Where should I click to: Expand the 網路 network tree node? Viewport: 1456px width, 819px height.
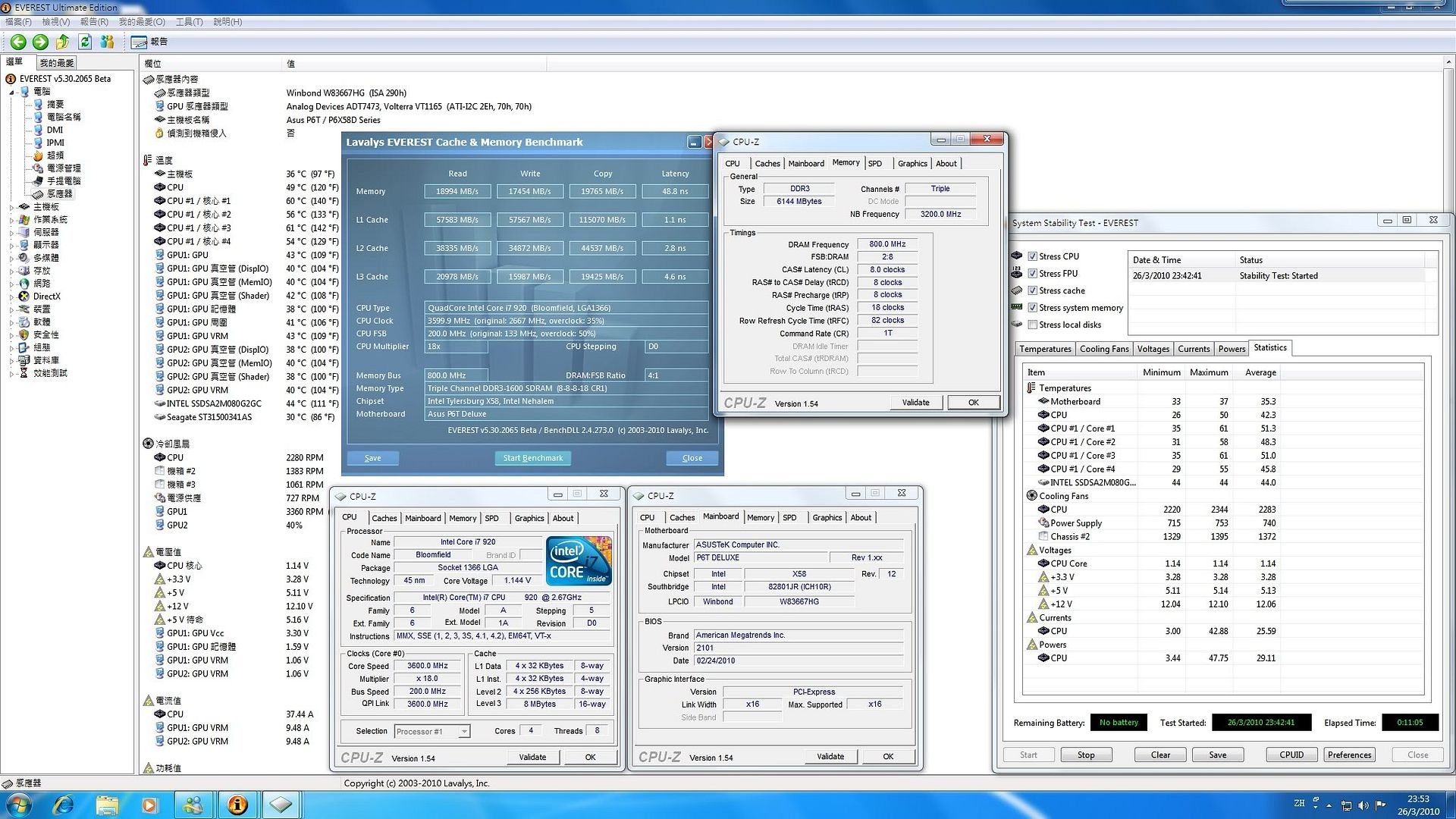pos(11,284)
